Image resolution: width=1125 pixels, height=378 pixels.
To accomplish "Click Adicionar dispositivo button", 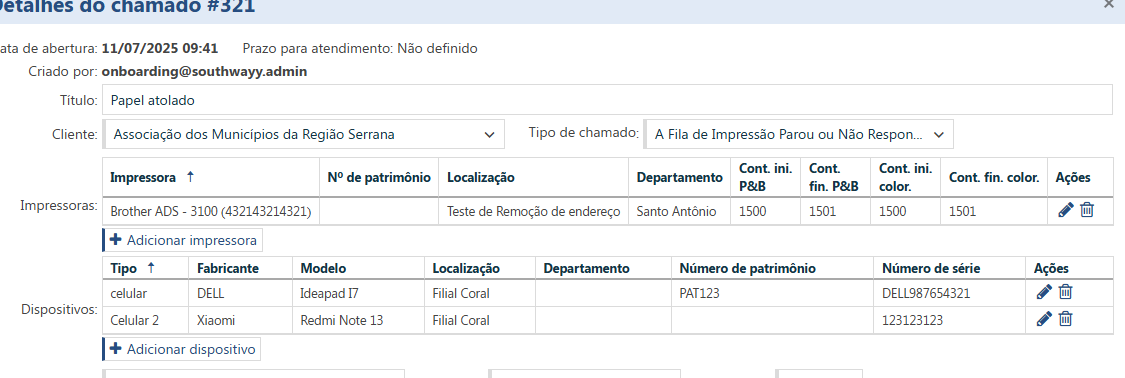I will coord(182,349).
